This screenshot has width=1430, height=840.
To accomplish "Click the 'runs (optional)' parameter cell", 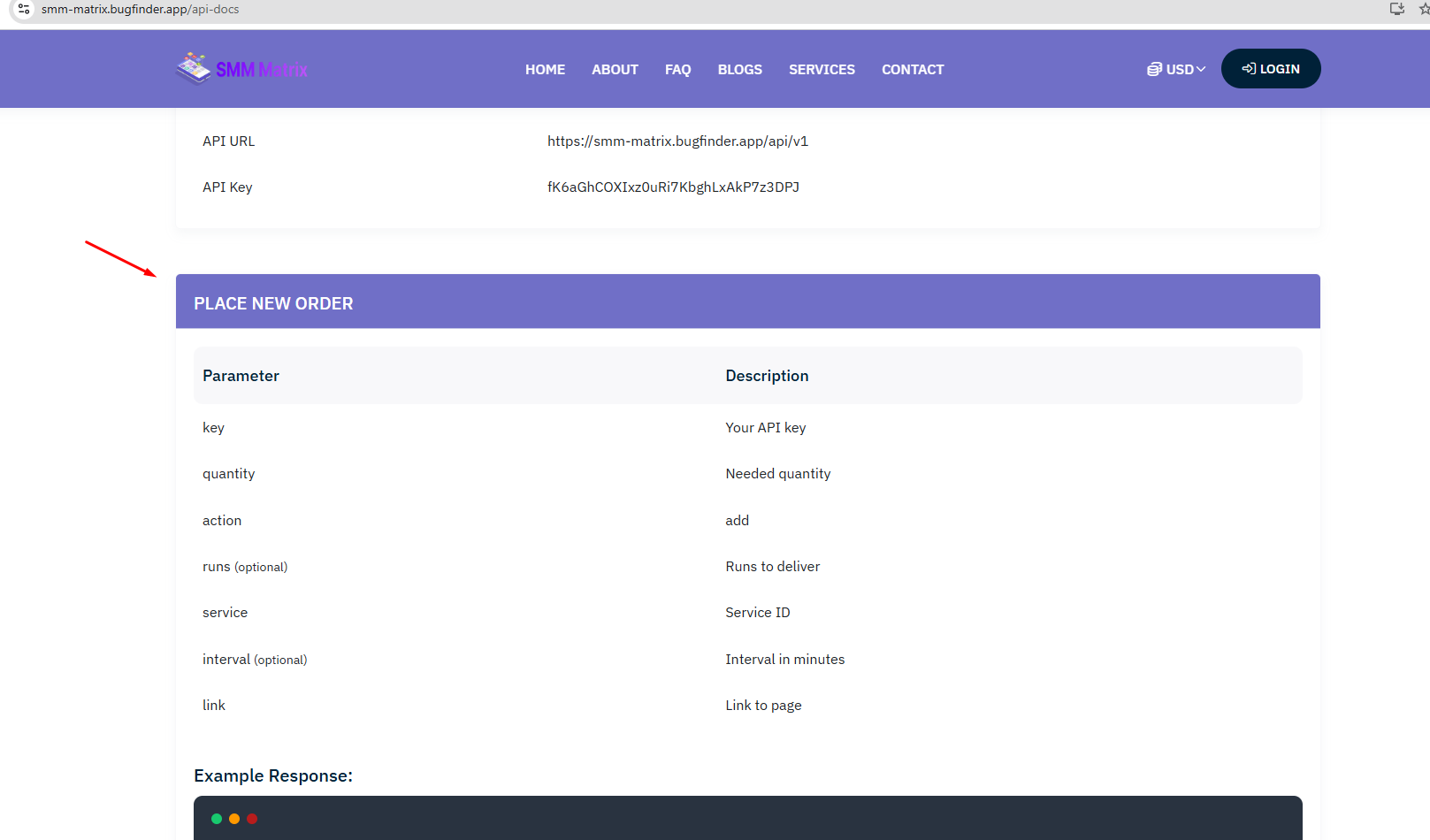I will click(x=245, y=567).
